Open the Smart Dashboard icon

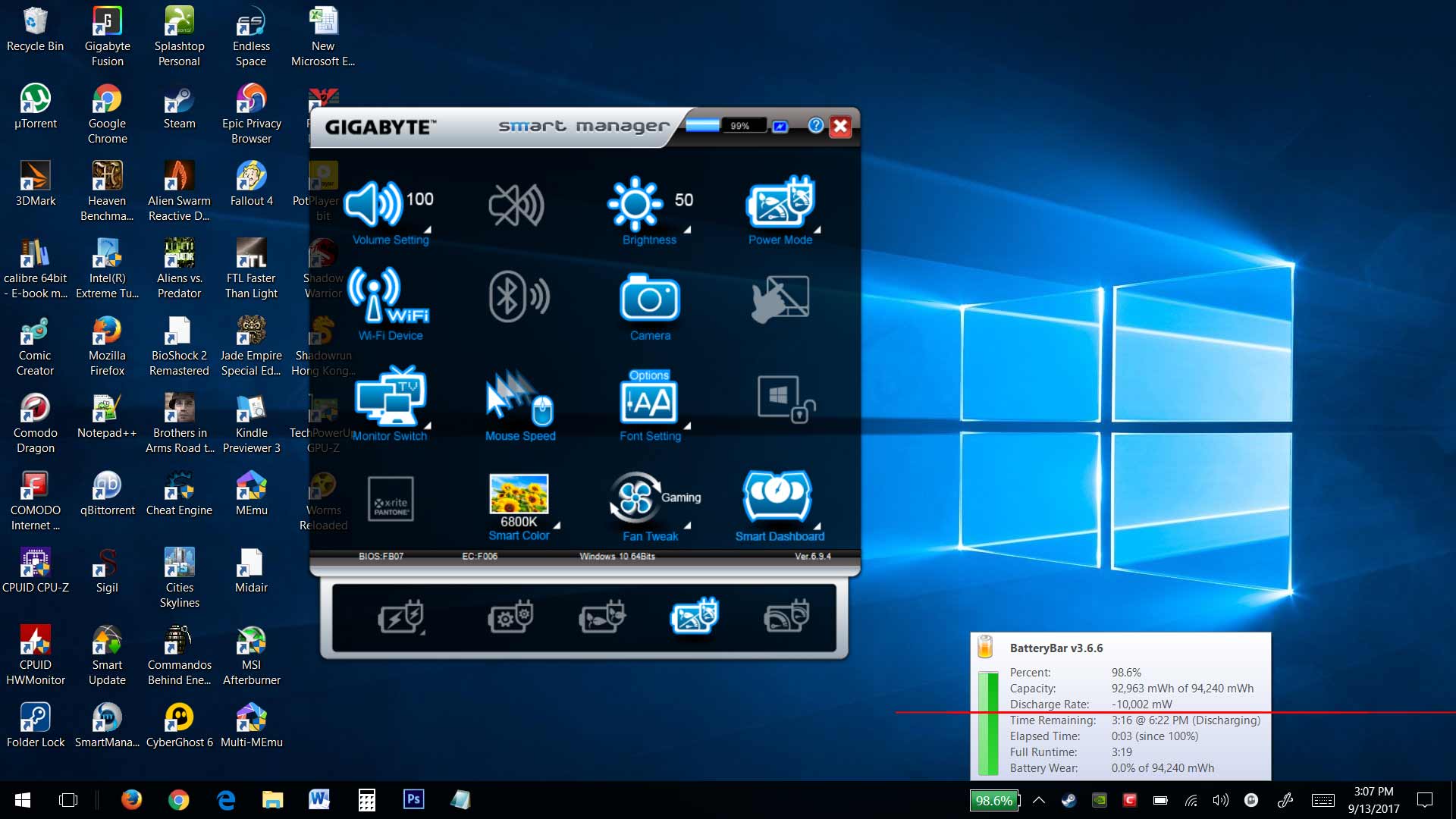pos(778,496)
